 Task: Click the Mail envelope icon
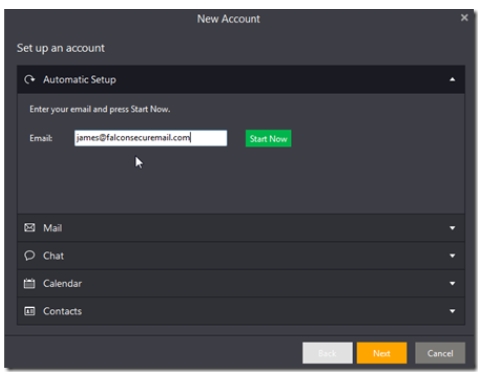(29, 228)
